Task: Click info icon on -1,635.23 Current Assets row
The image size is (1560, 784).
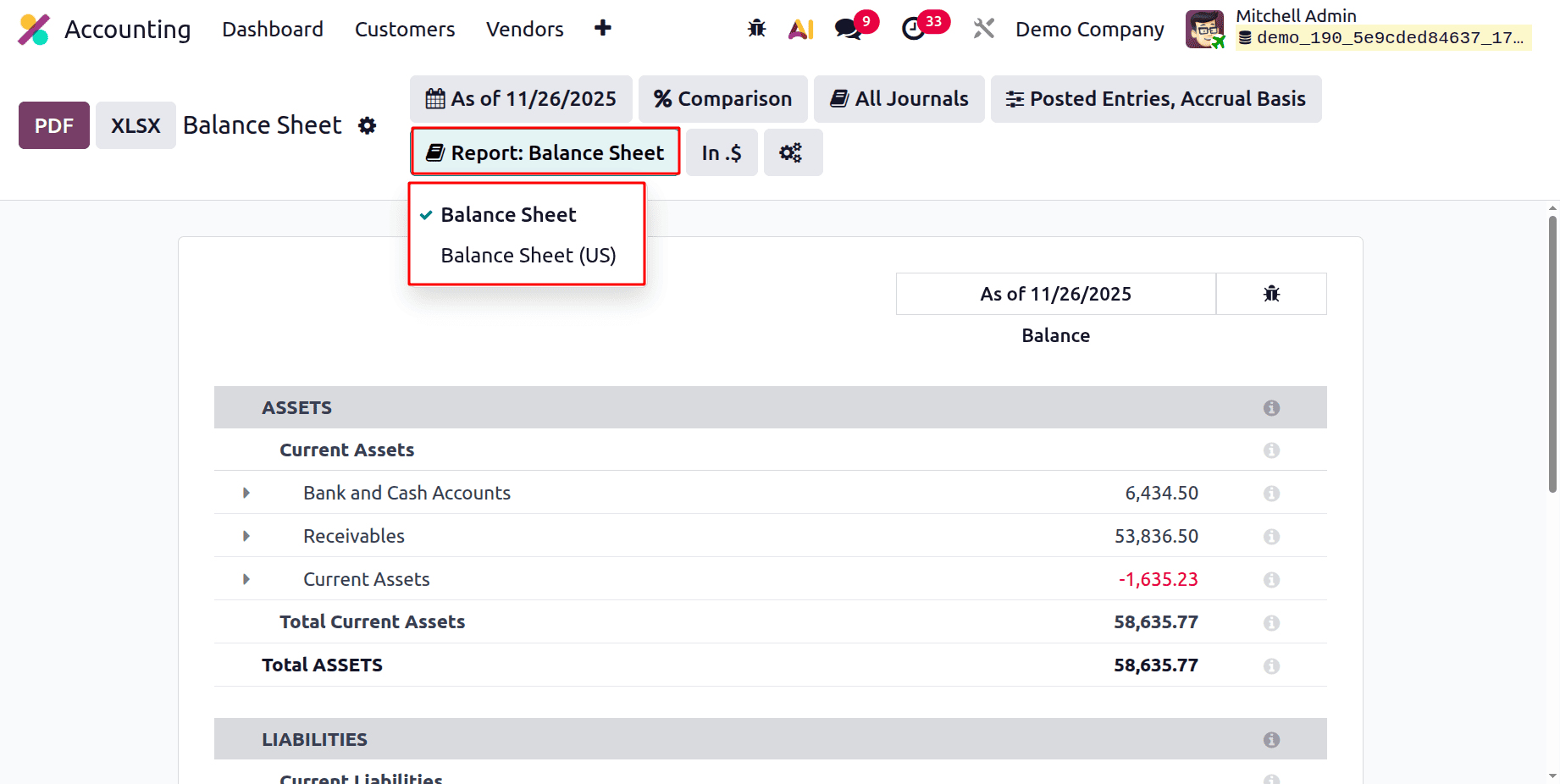Action: tap(1271, 580)
